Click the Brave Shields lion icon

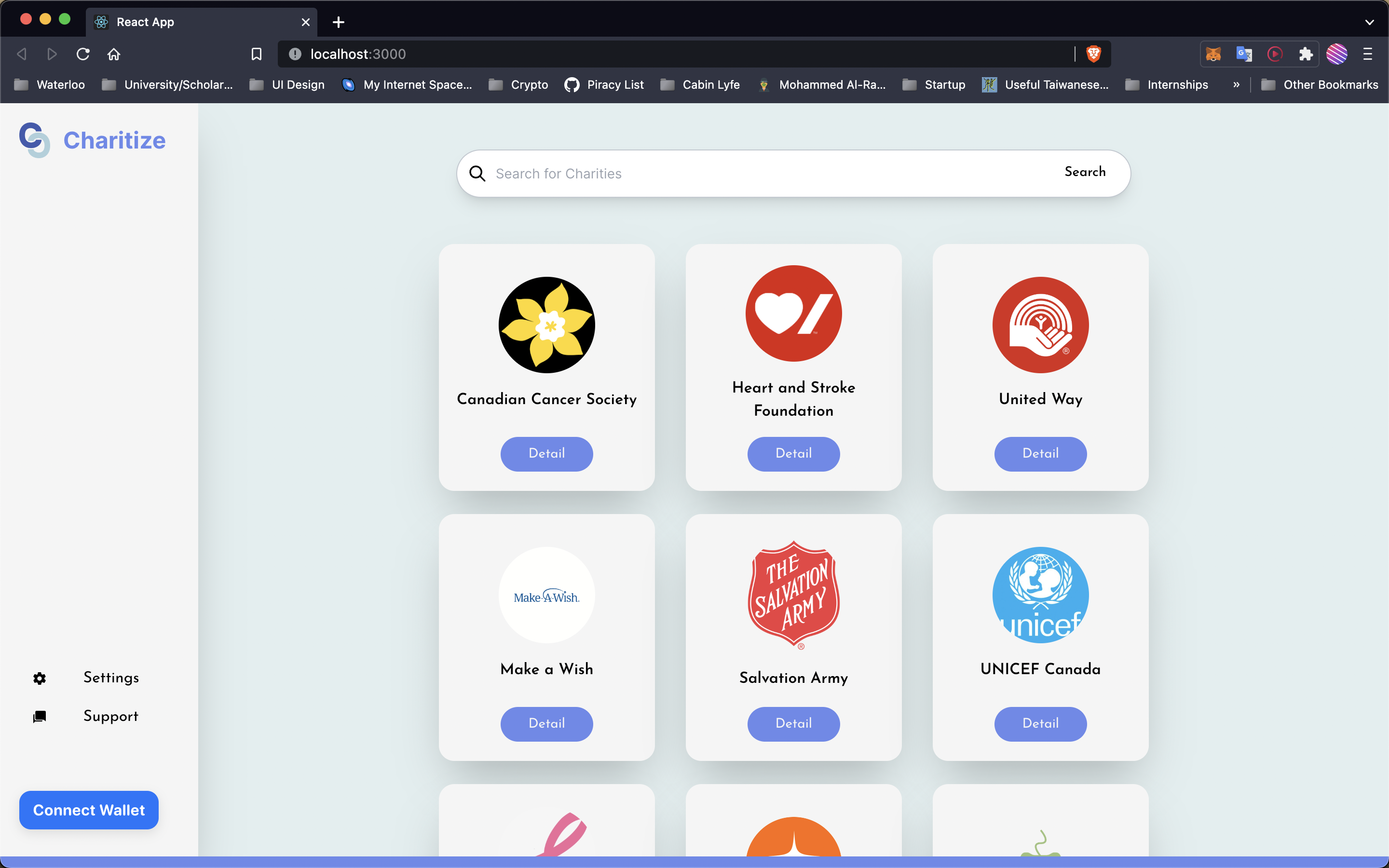[x=1093, y=54]
